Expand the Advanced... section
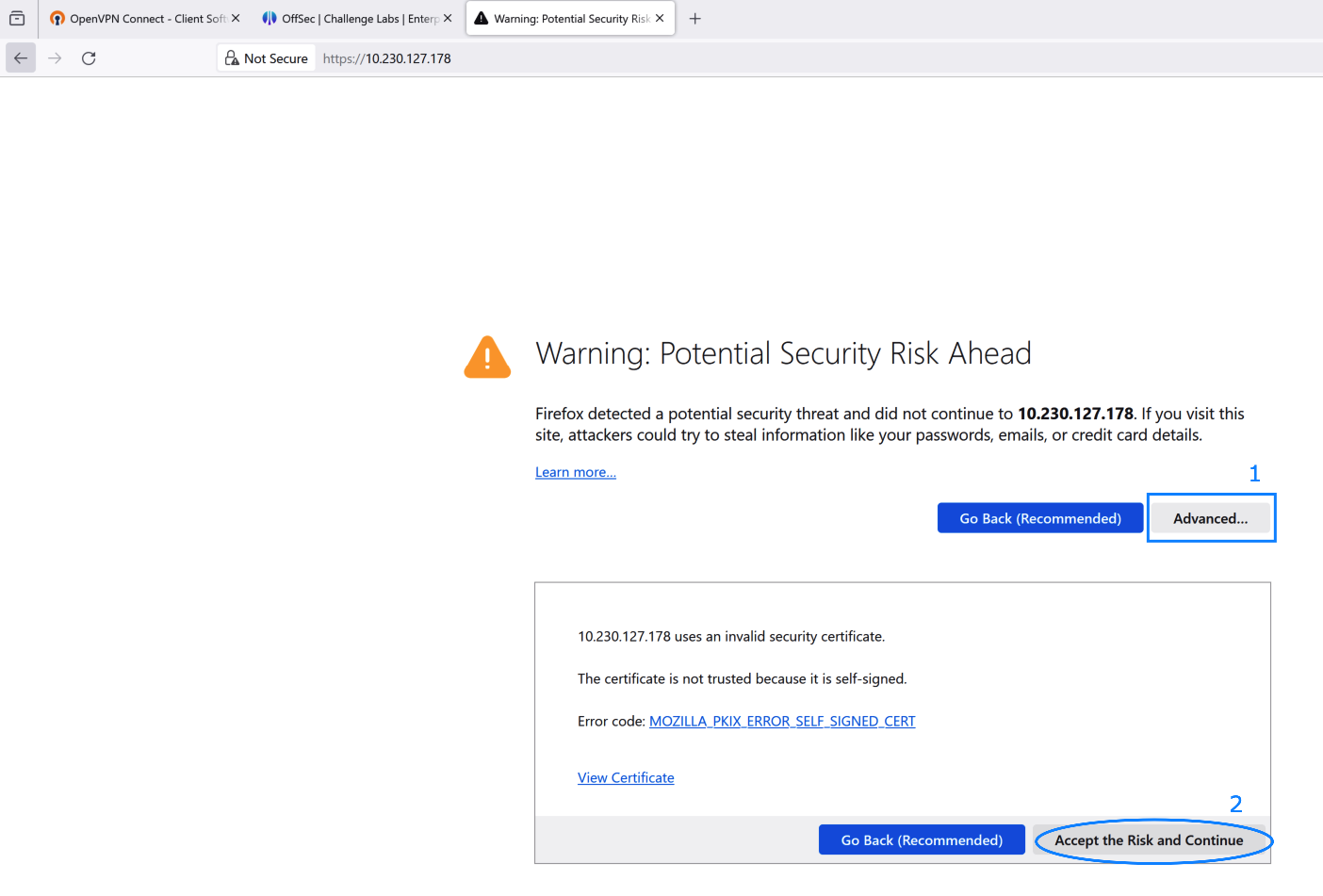Image resolution: width=1323 pixels, height=896 pixels. (x=1211, y=518)
